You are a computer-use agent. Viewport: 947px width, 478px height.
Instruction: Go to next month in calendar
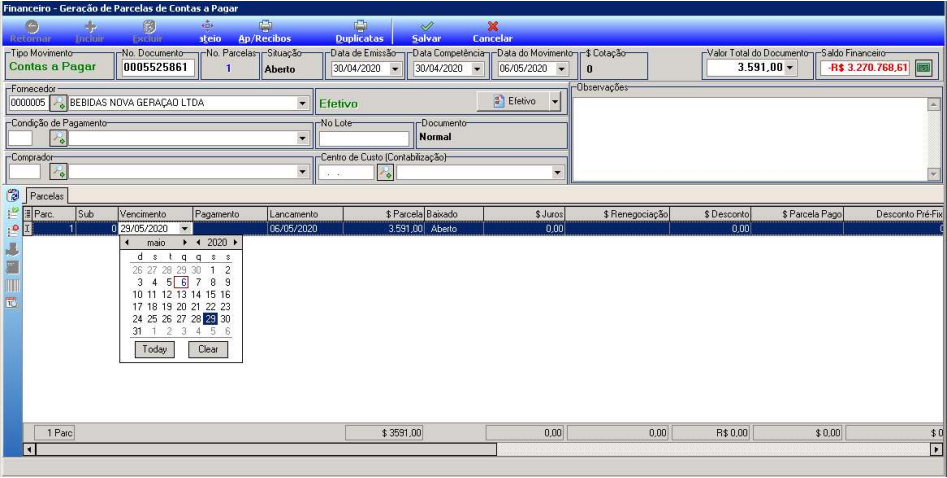[x=185, y=242]
